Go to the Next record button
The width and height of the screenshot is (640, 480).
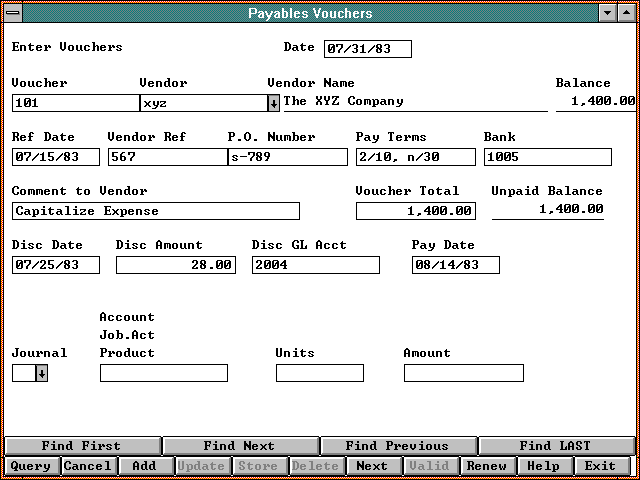(x=372, y=466)
